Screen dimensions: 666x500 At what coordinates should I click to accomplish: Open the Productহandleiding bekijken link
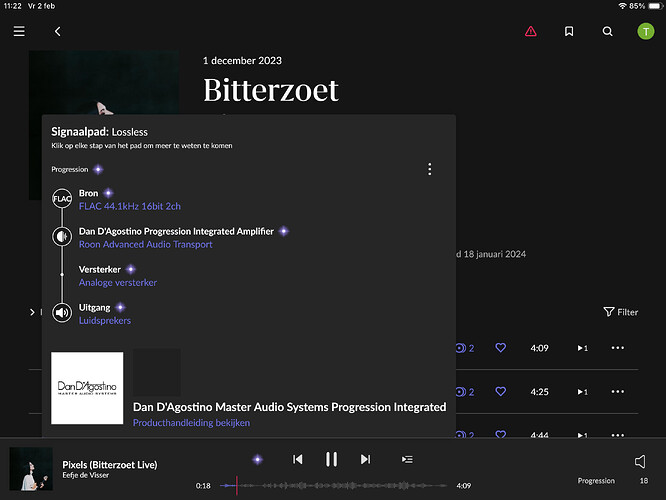click(x=191, y=423)
